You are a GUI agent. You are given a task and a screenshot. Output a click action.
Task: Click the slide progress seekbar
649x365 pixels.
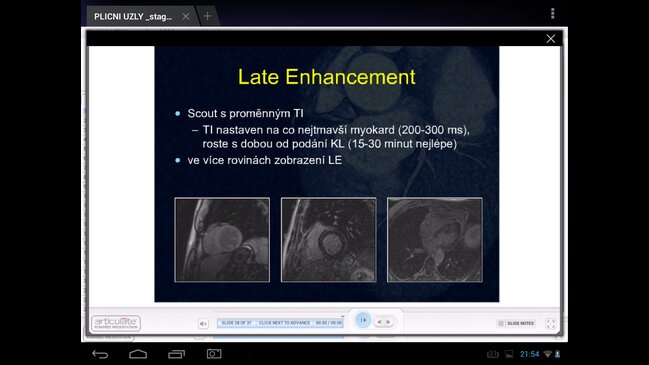tap(280, 323)
